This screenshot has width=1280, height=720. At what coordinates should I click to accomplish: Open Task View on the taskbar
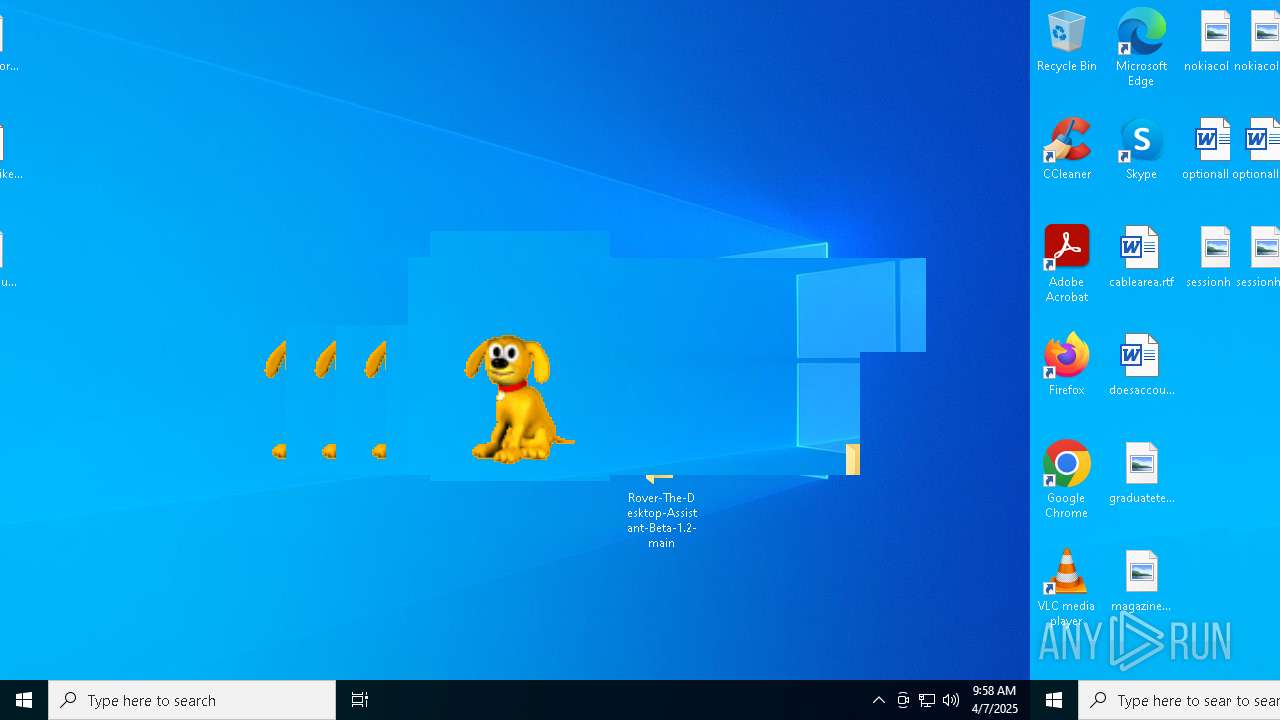(x=360, y=700)
